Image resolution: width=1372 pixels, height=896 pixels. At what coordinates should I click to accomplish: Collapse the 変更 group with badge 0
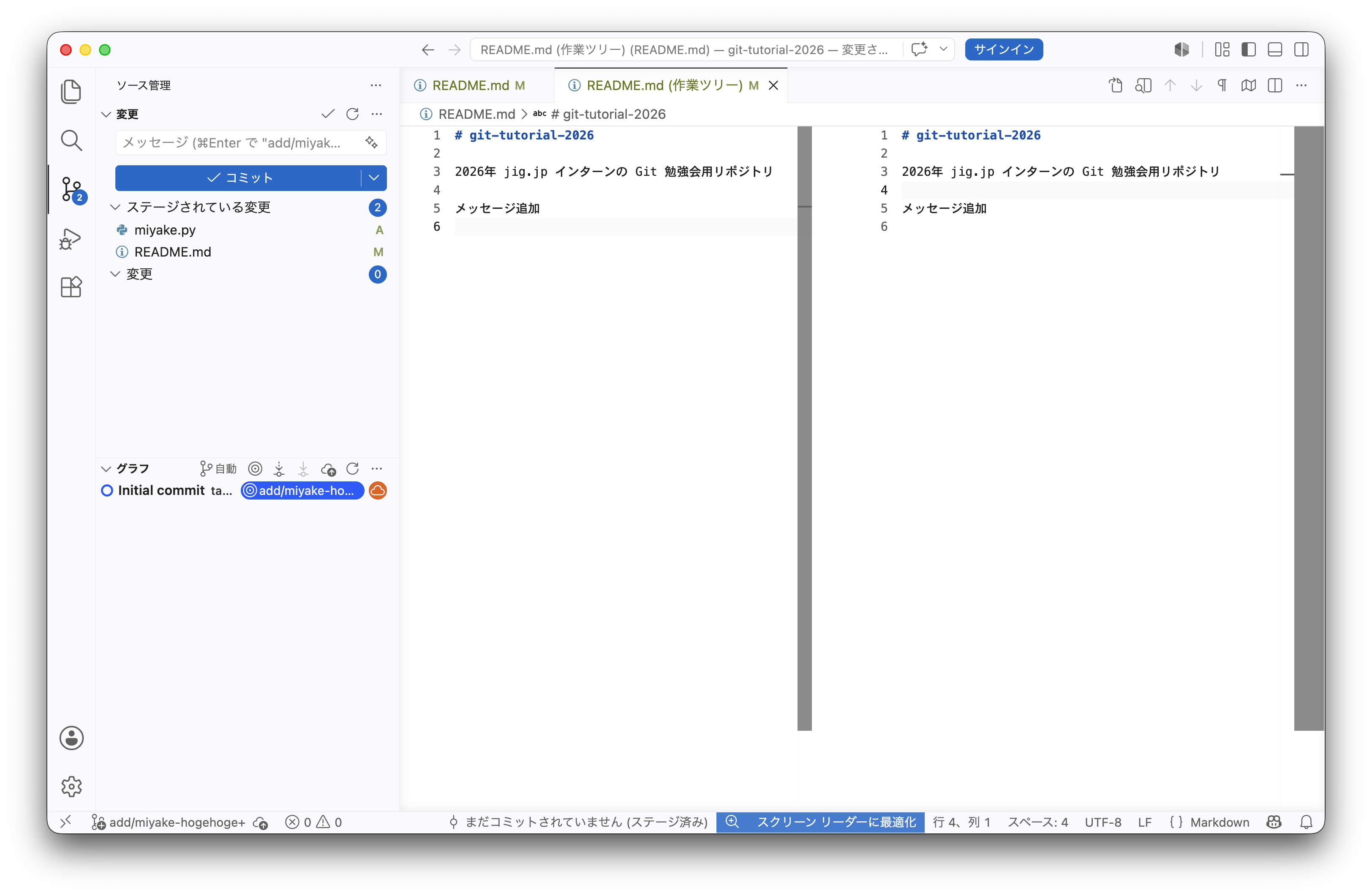[x=115, y=273]
